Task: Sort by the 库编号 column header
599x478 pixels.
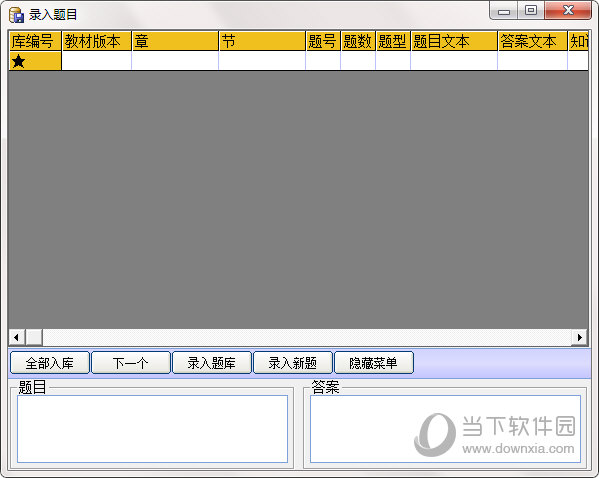Action: click(x=35, y=41)
